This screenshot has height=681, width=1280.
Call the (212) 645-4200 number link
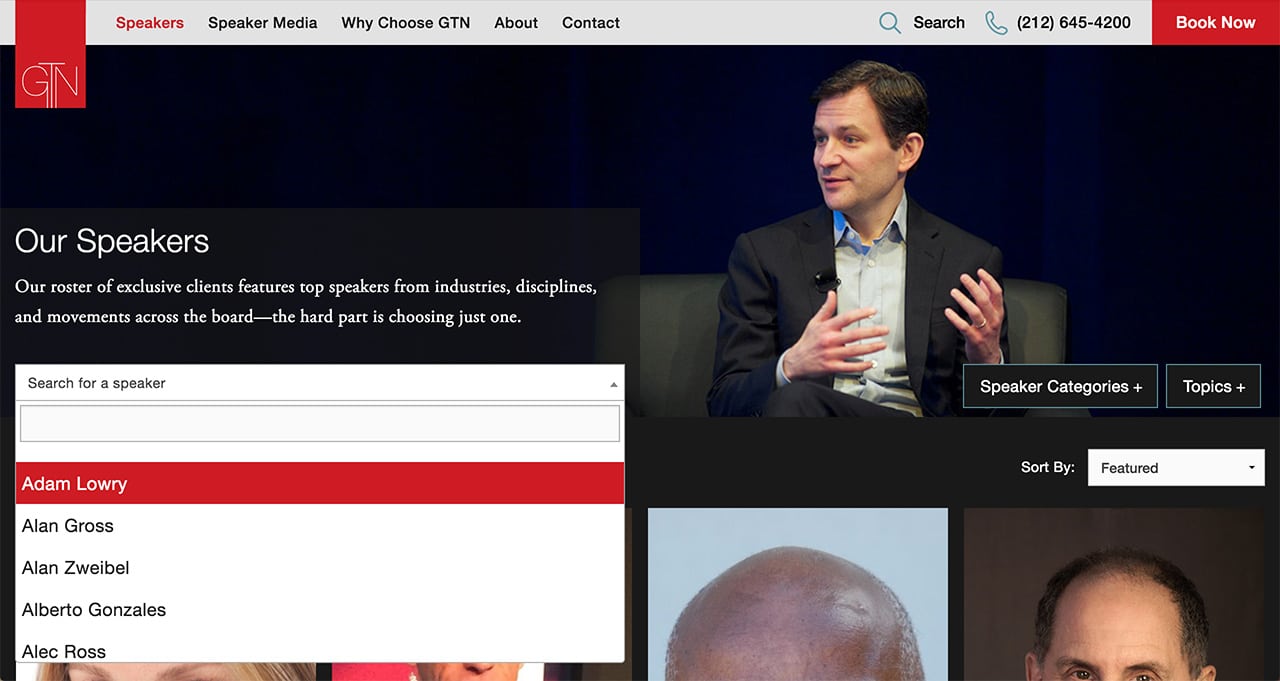point(1074,23)
